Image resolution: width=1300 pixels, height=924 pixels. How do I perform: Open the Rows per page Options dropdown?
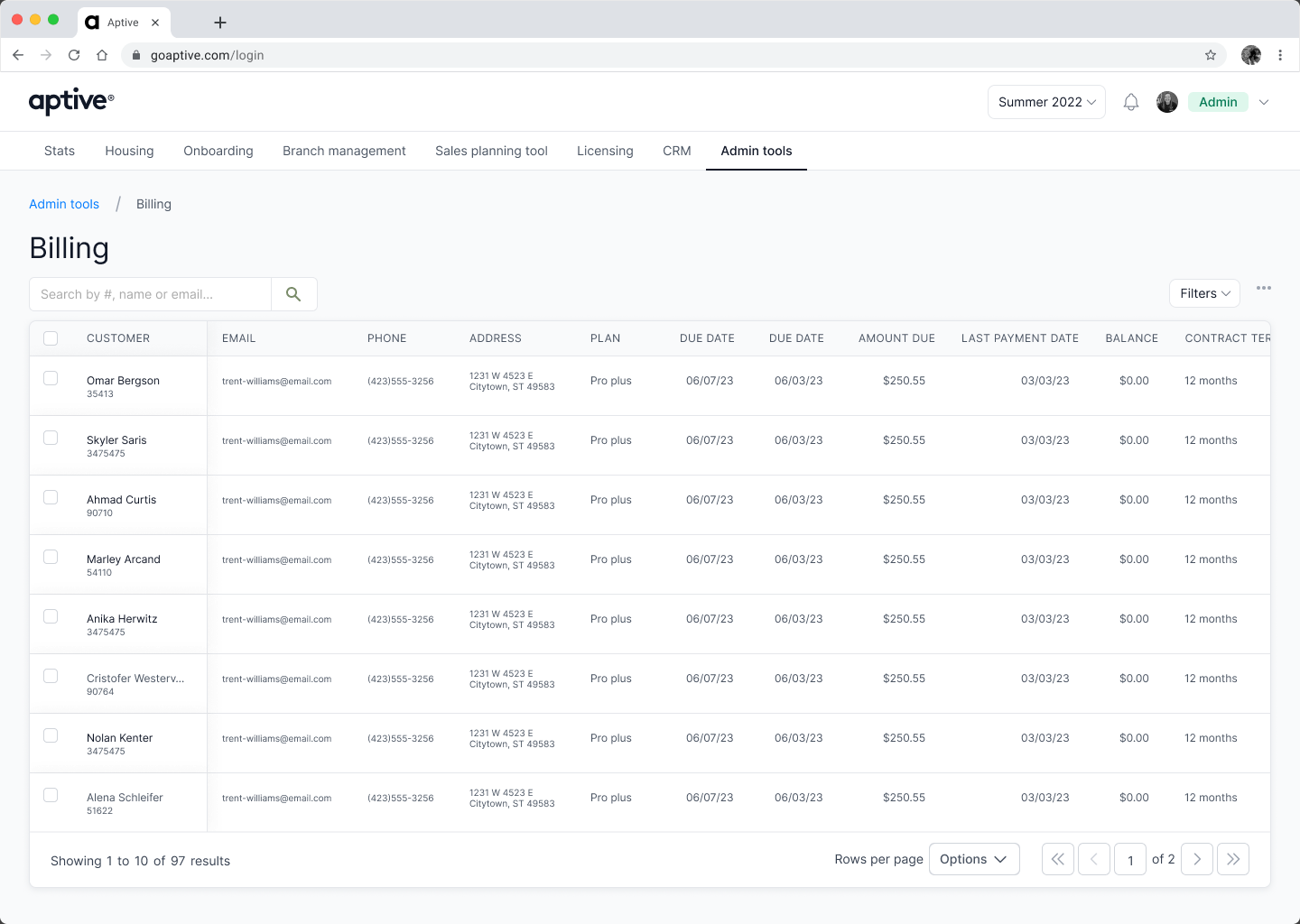pyautogui.click(x=974, y=859)
